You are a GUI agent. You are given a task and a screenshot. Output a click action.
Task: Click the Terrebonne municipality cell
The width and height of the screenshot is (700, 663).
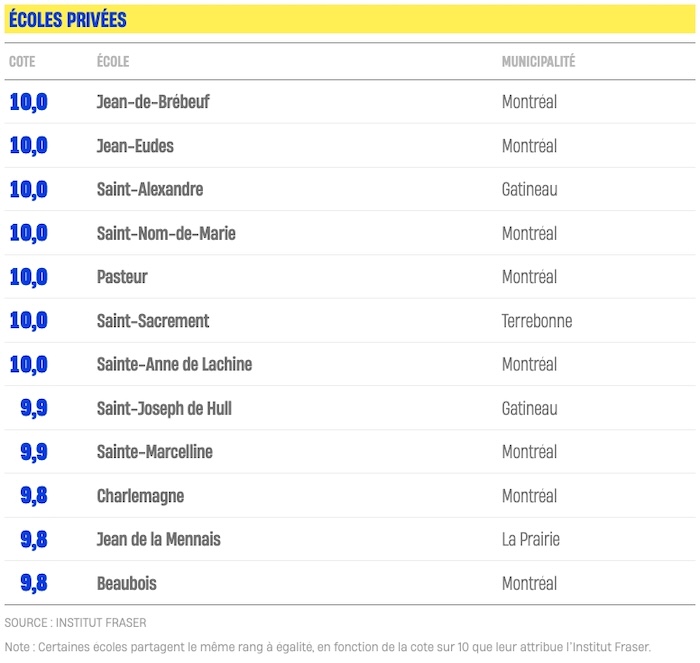pyautogui.click(x=537, y=321)
